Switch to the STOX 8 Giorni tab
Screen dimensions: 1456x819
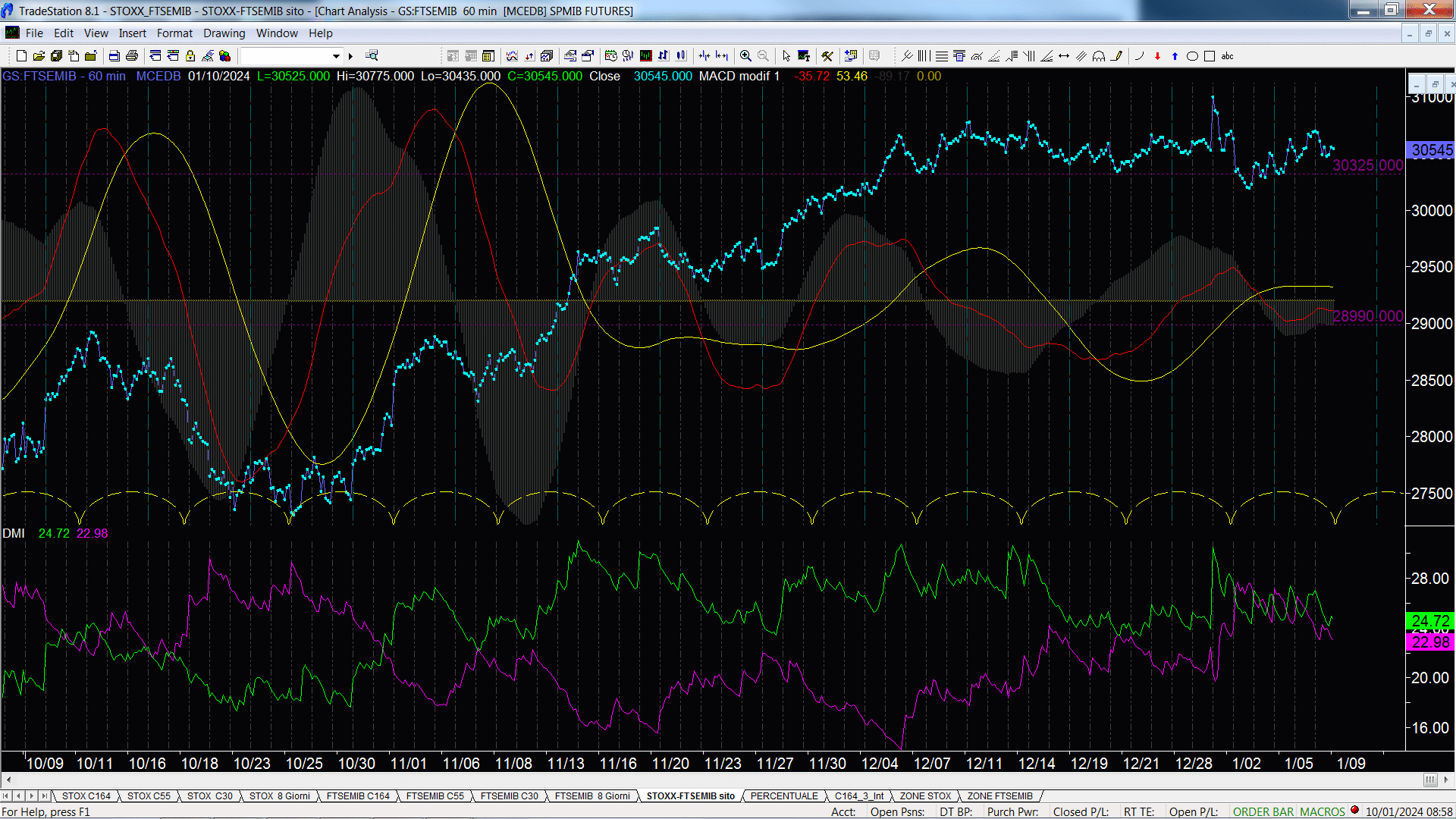279,795
